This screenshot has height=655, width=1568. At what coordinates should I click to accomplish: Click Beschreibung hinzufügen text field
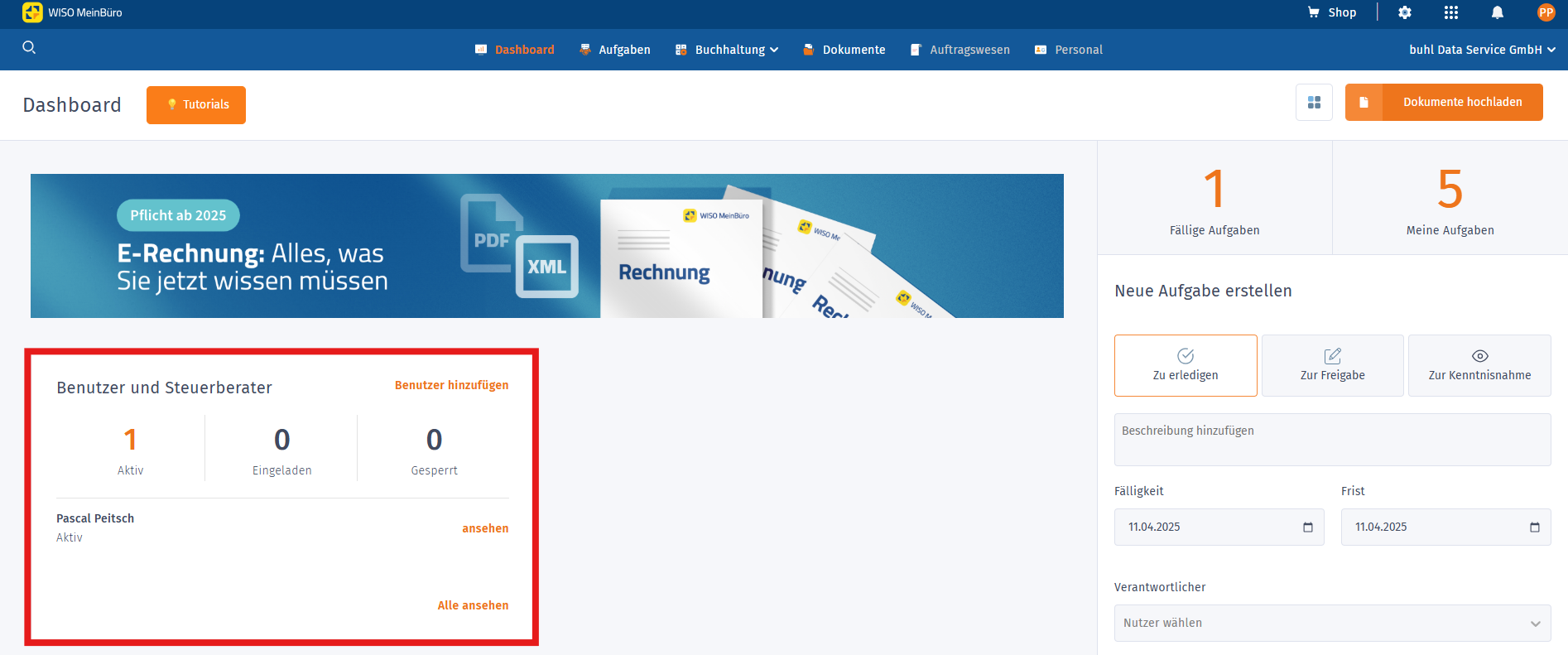point(1332,440)
